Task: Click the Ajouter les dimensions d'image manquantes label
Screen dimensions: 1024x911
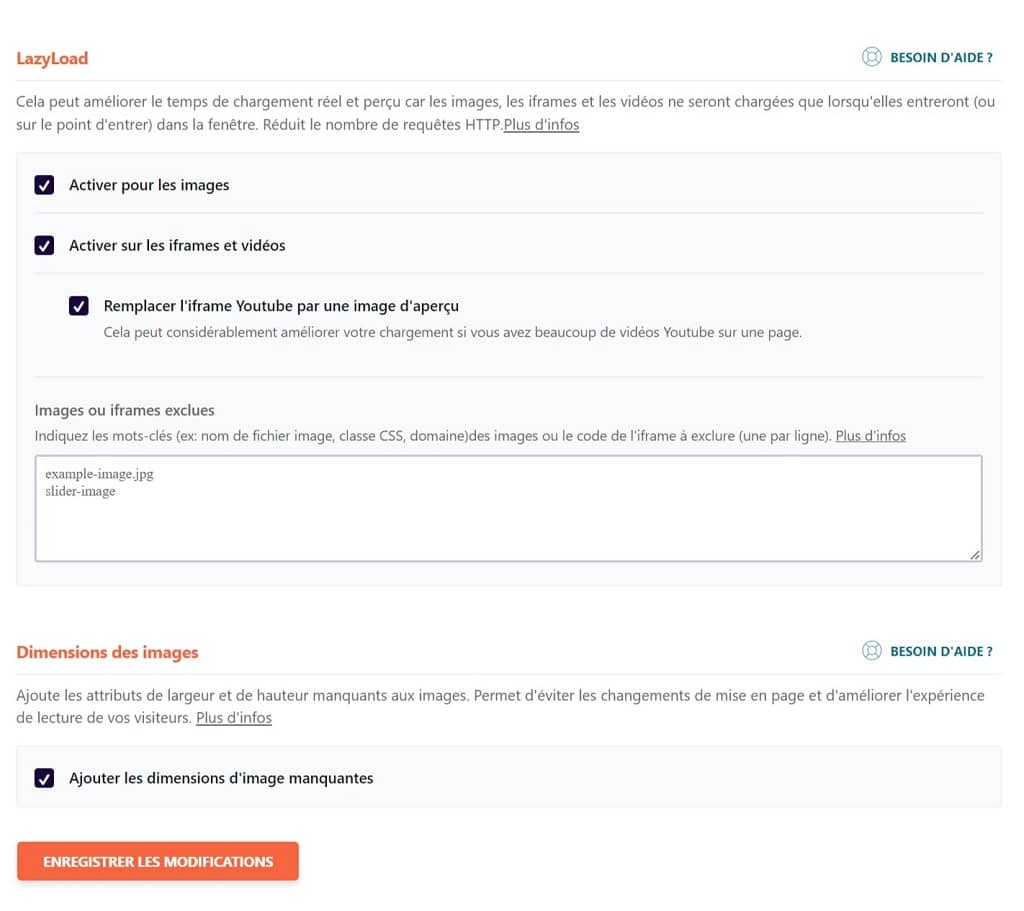Action: coord(221,778)
